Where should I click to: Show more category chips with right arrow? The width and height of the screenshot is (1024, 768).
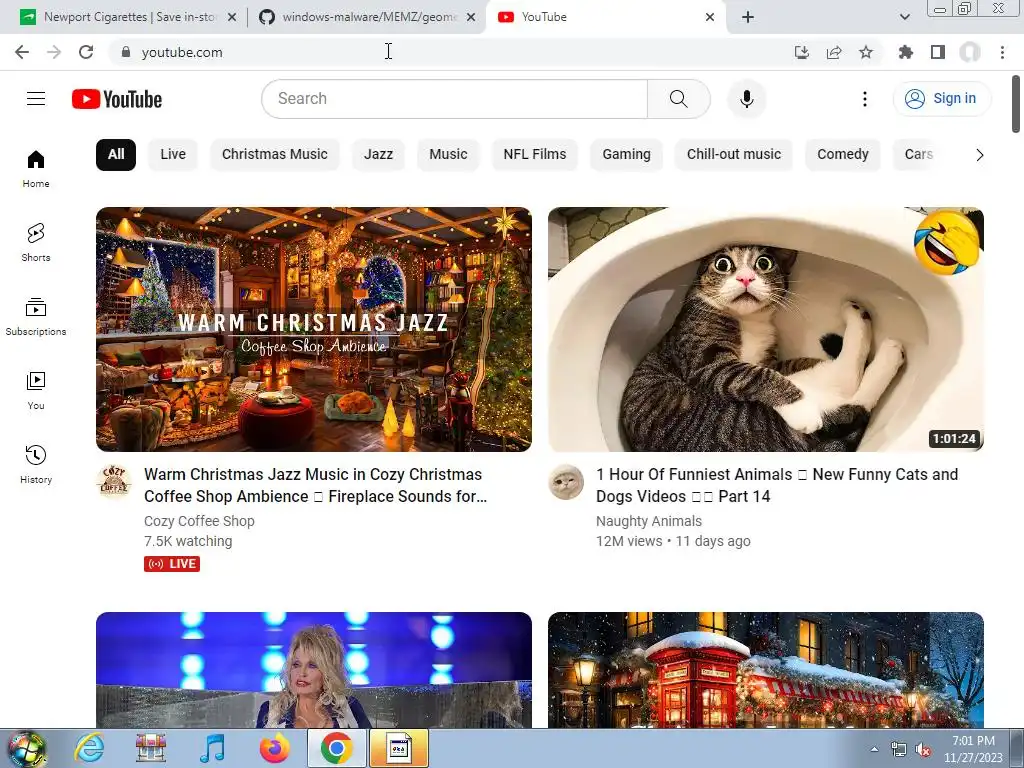coord(979,155)
